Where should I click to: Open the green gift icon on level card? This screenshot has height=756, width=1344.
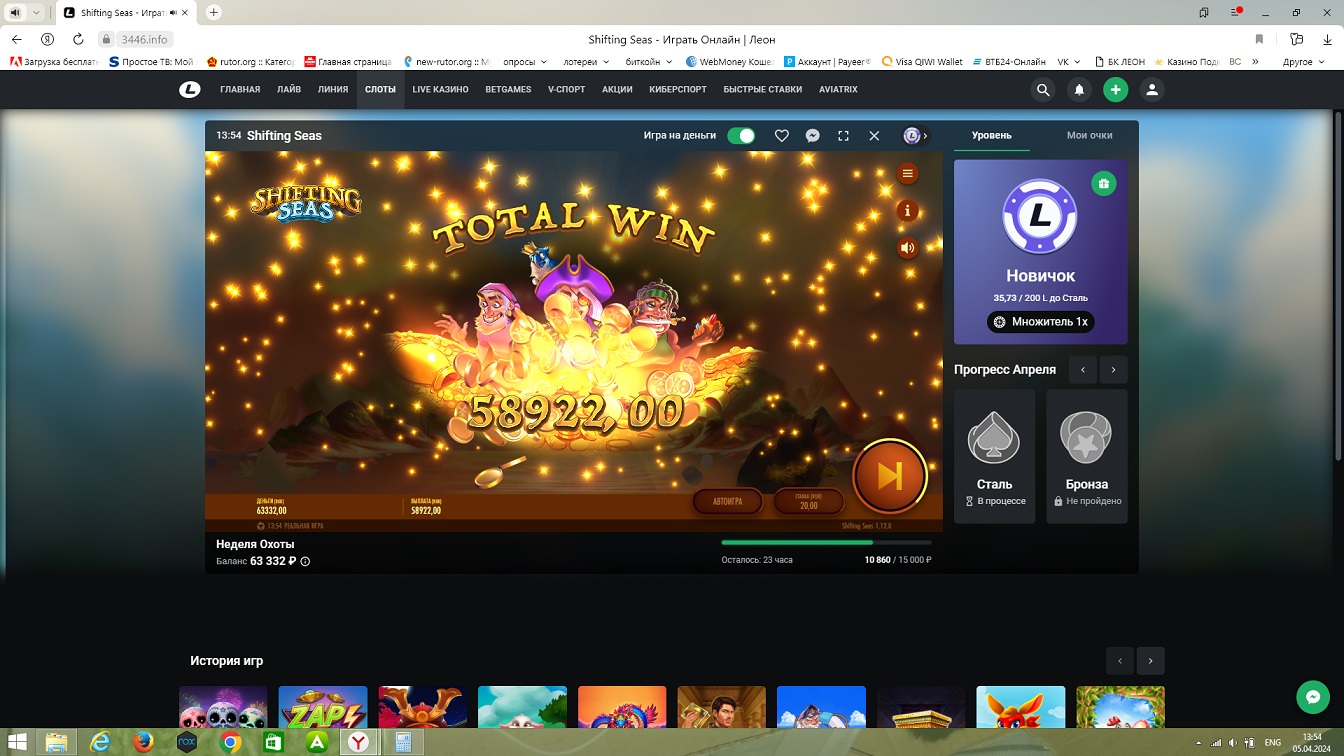1103,184
